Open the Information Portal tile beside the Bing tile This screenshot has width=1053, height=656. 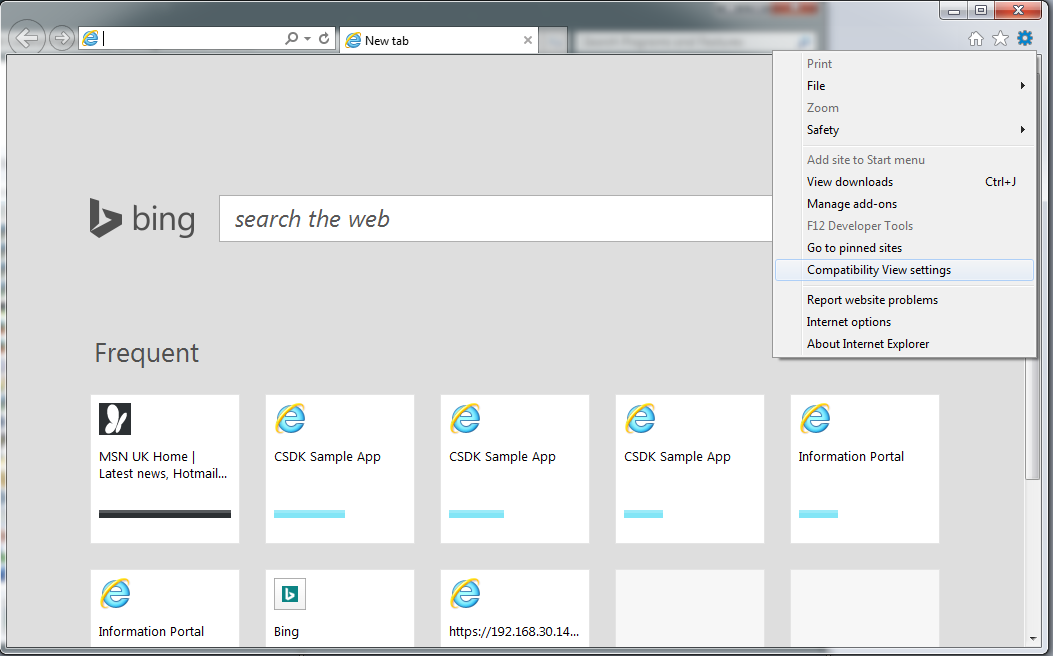165,608
